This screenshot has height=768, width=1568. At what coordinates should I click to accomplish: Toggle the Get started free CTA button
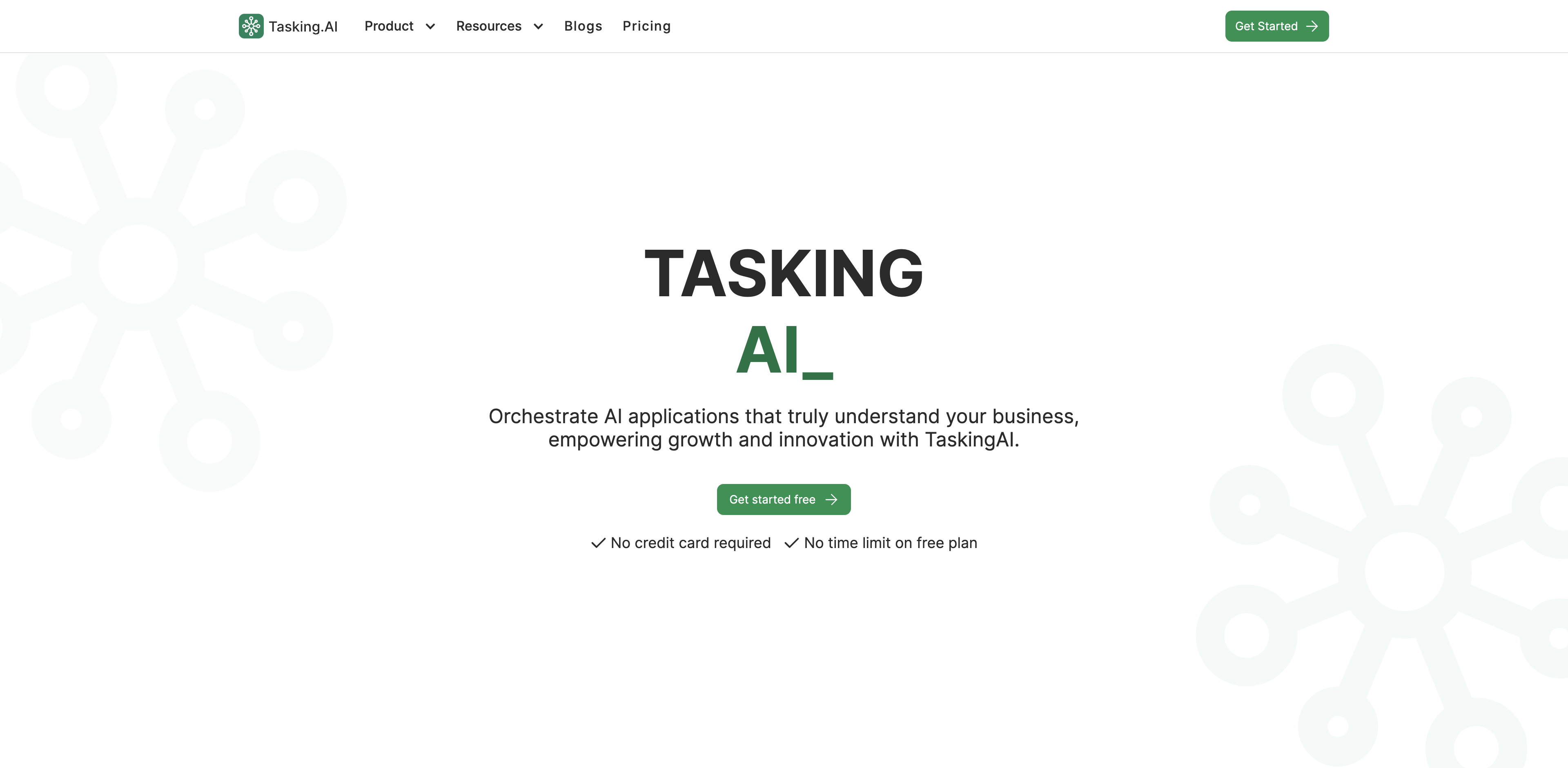[784, 499]
